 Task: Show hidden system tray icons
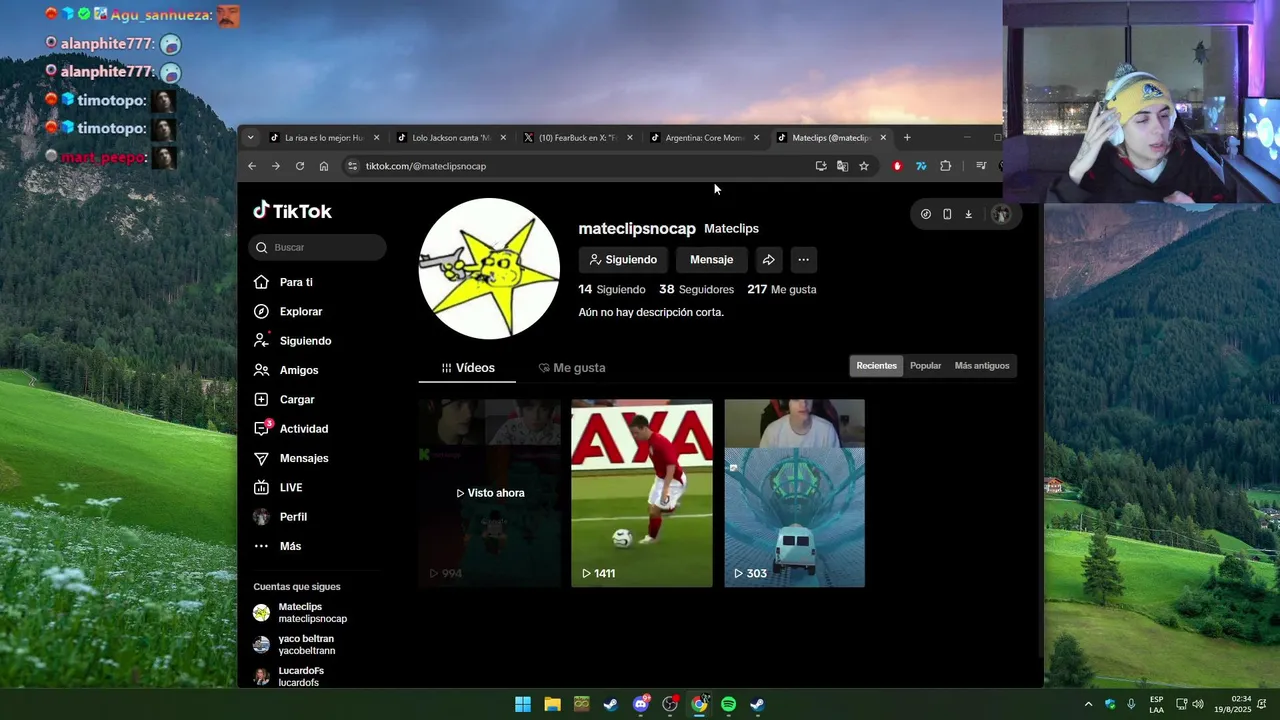pyautogui.click(x=1088, y=704)
